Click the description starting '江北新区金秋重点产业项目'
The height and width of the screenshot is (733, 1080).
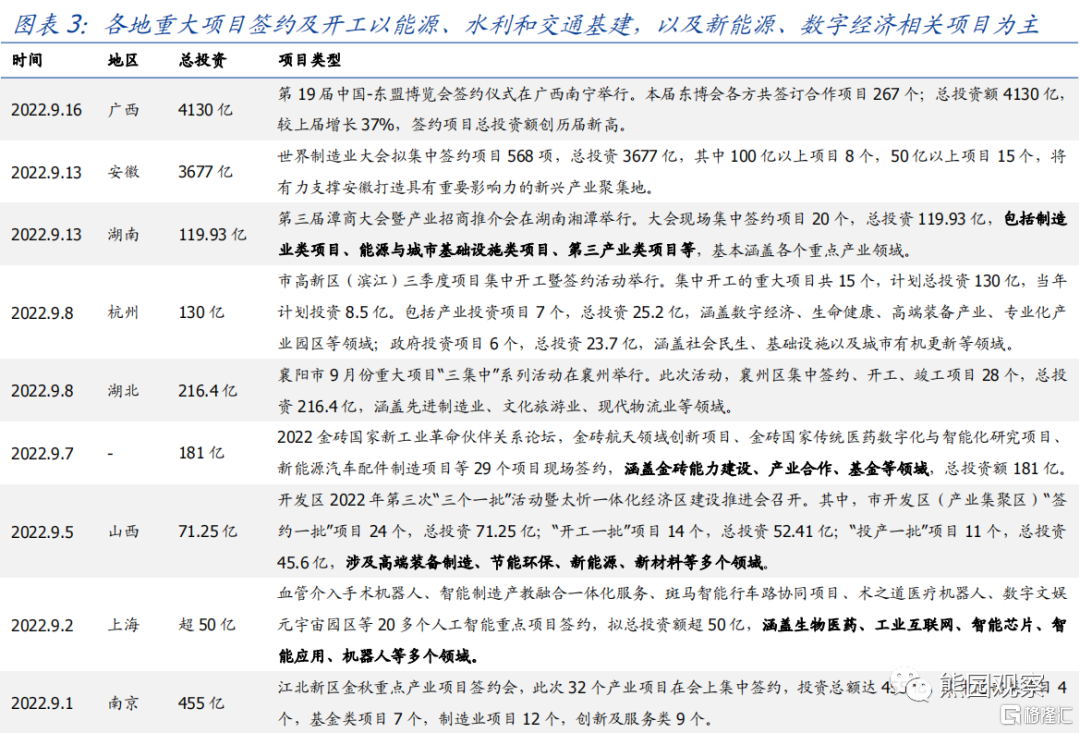tap(672, 703)
